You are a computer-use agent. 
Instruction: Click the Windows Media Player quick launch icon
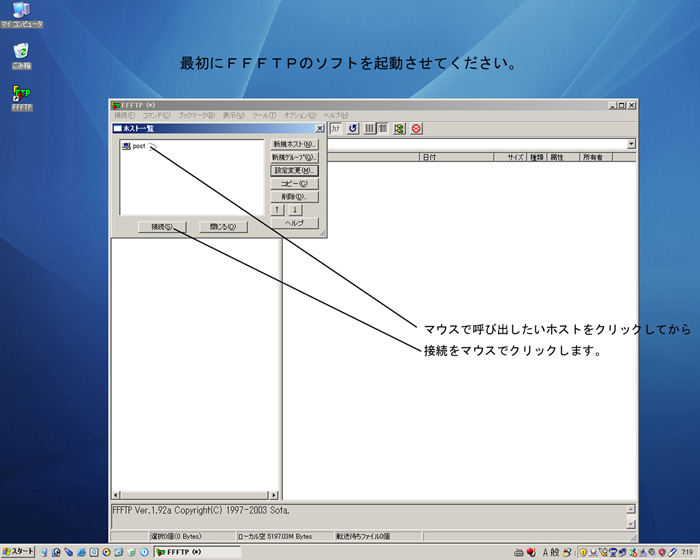tap(106, 552)
